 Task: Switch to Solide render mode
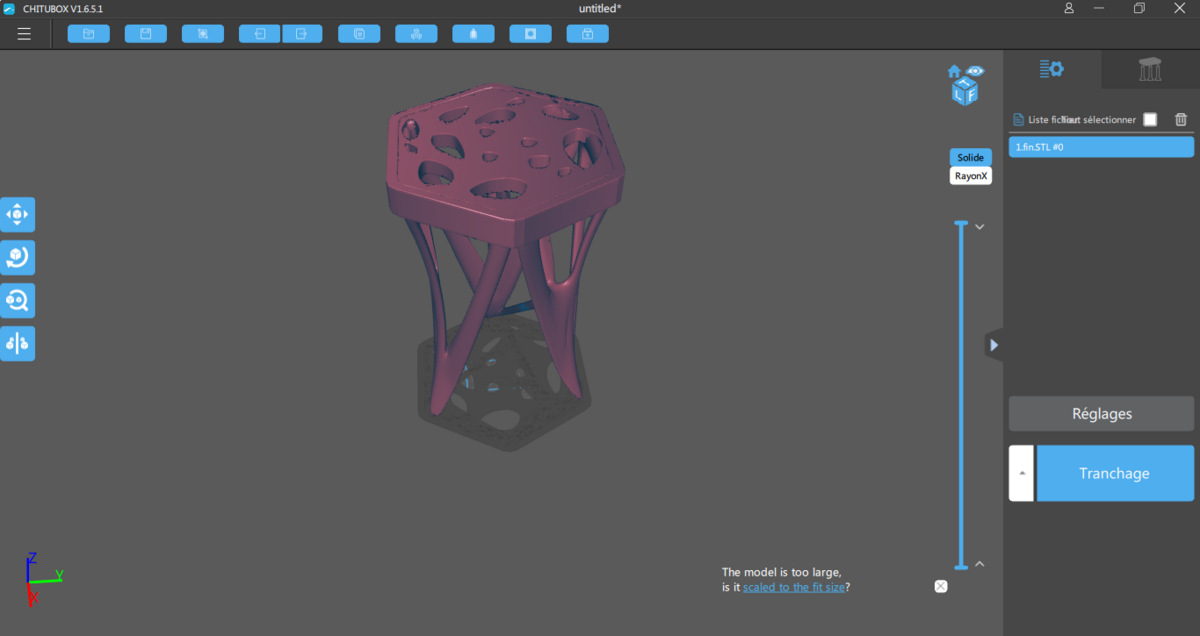(x=970, y=158)
